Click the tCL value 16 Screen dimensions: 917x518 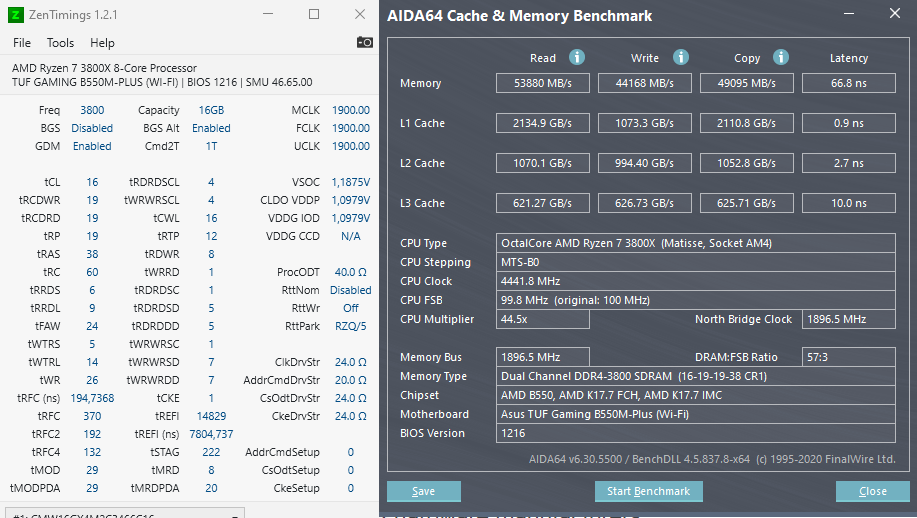(x=92, y=182)
